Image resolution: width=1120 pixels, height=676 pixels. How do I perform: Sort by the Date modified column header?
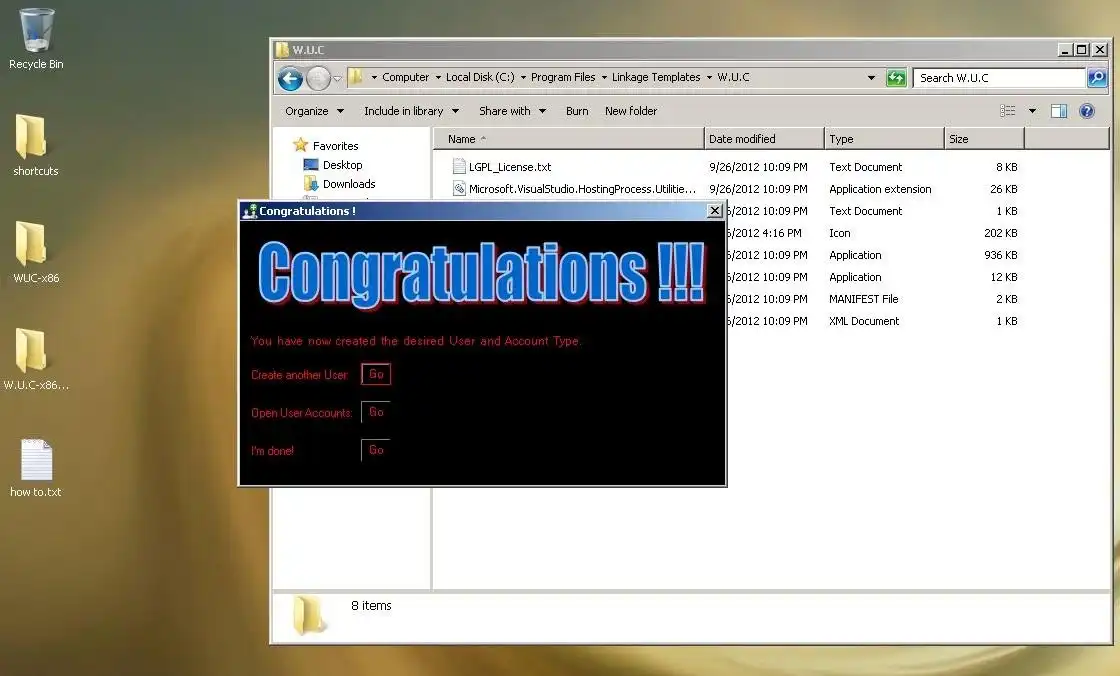pyautogui.click(x=764, y=139)
